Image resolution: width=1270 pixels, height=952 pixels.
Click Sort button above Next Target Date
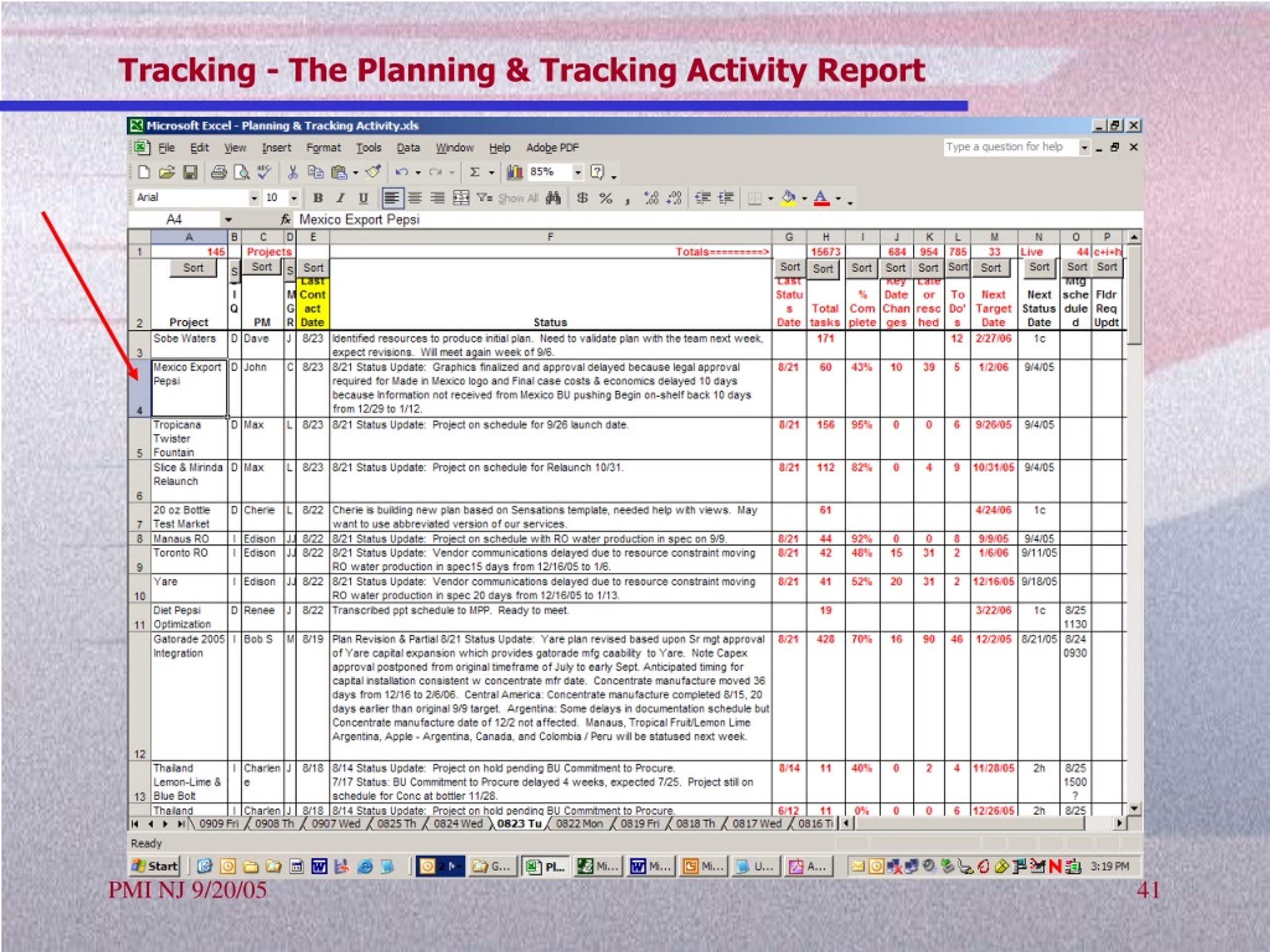990,268
